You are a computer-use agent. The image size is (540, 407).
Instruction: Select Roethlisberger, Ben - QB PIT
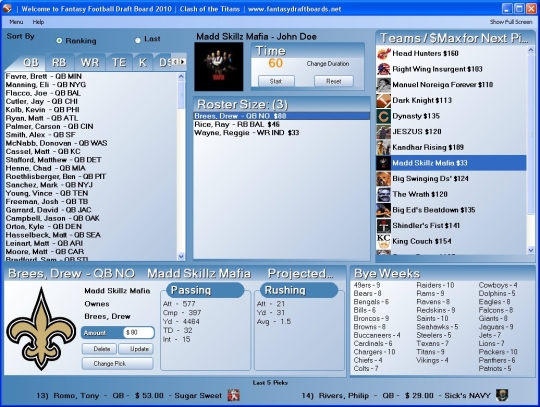[91, 177]
